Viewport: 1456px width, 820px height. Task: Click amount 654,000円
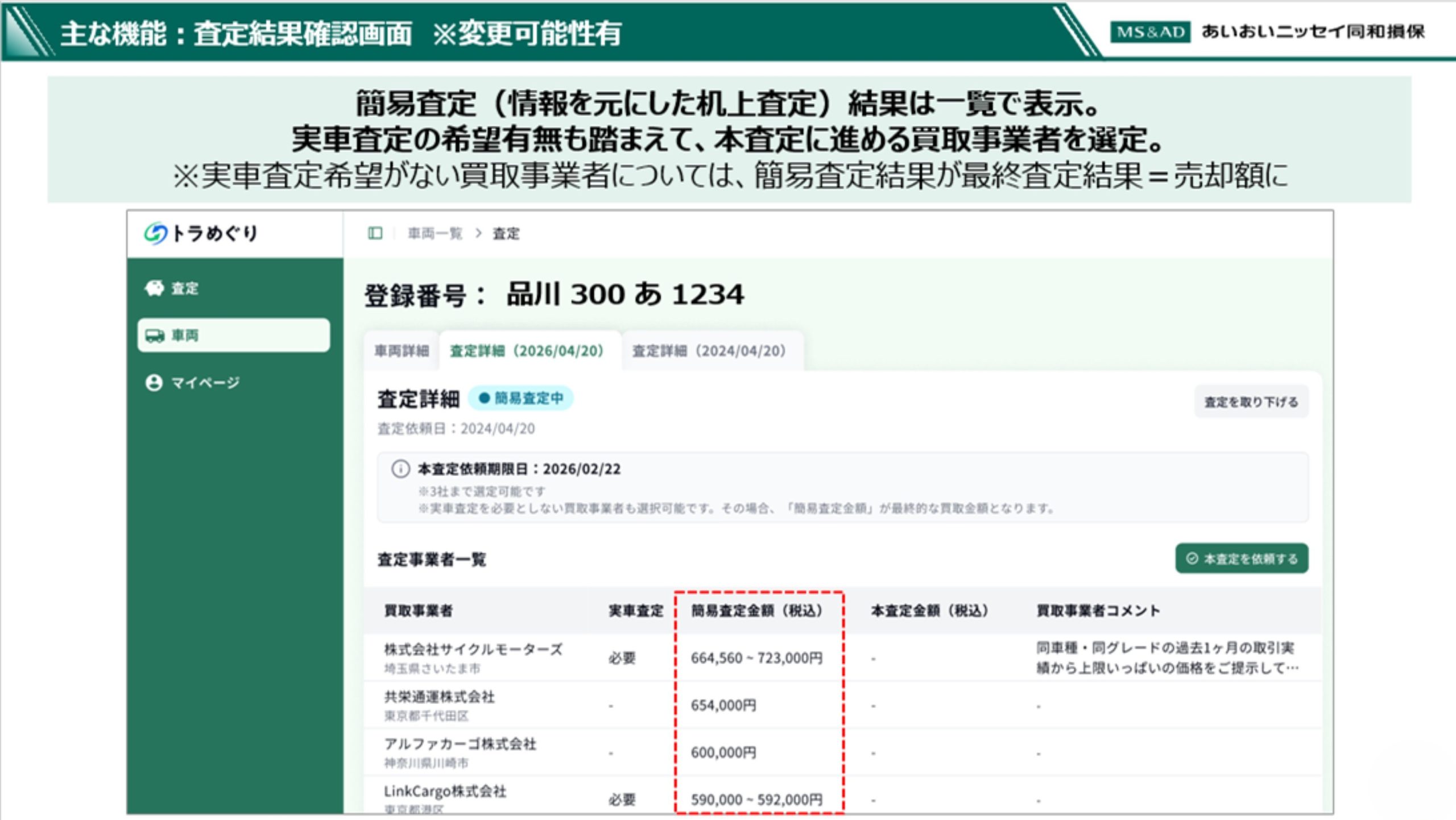pyautogui.click(x=723, y=706)
